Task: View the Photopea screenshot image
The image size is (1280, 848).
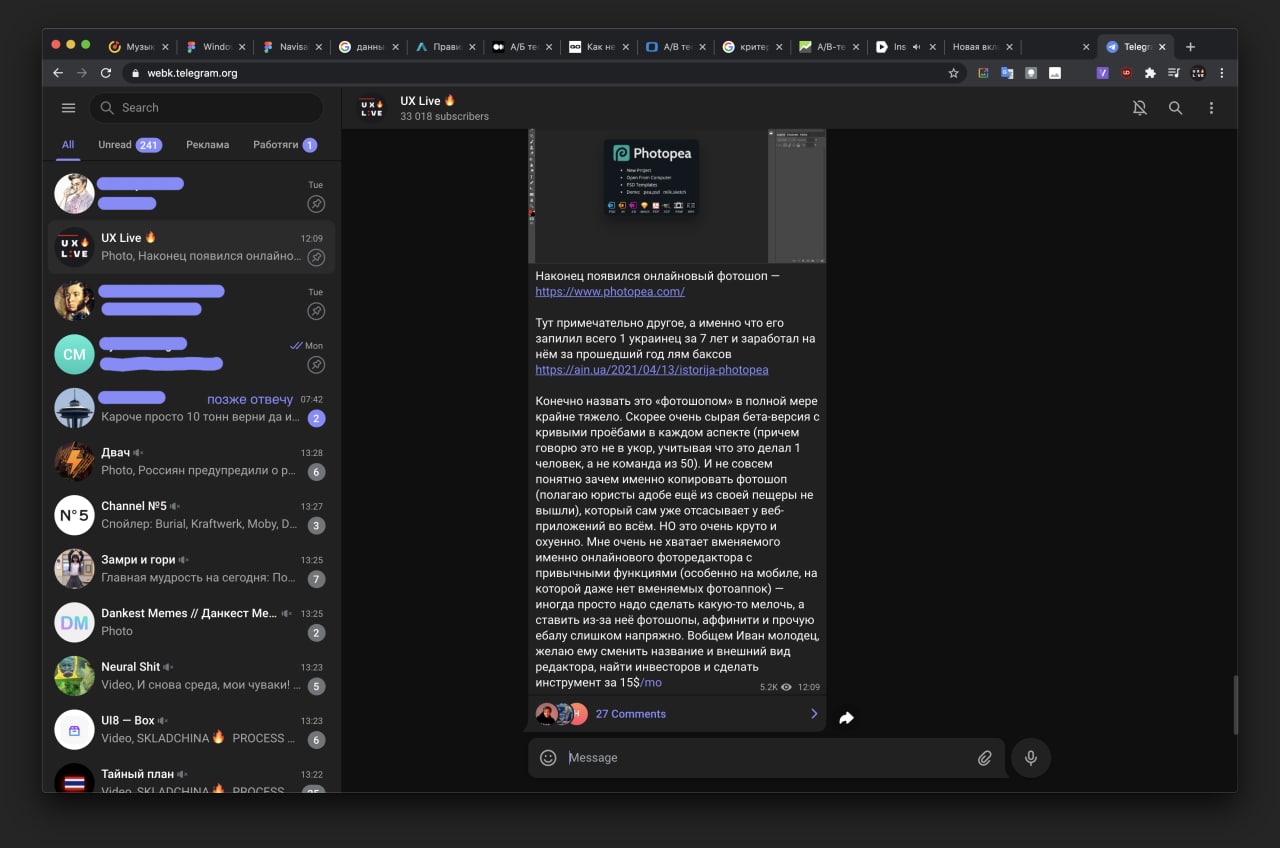Action: pyautogui.click(x=677, y=196)
